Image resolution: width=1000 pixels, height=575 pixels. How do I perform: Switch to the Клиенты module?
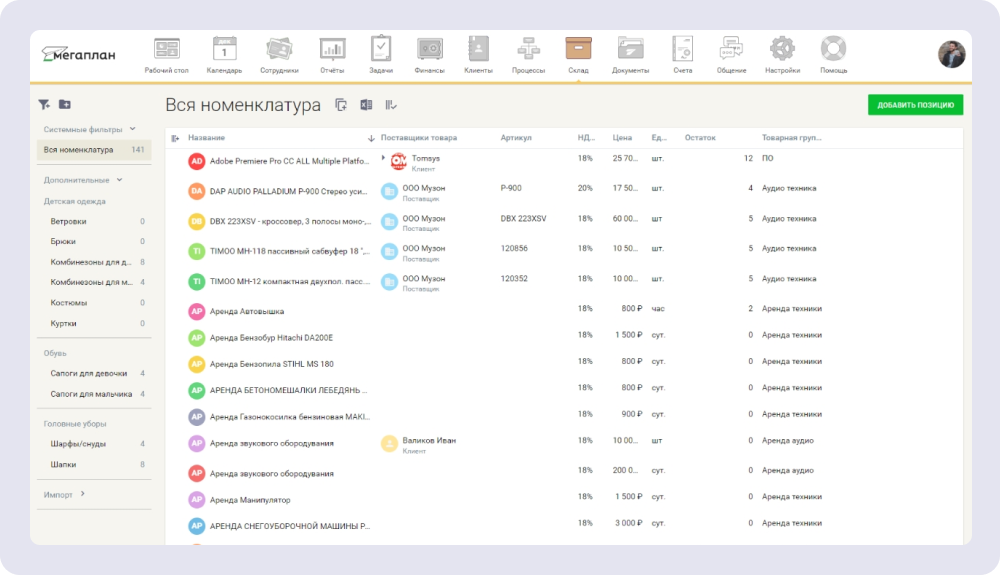click(478, 49)
